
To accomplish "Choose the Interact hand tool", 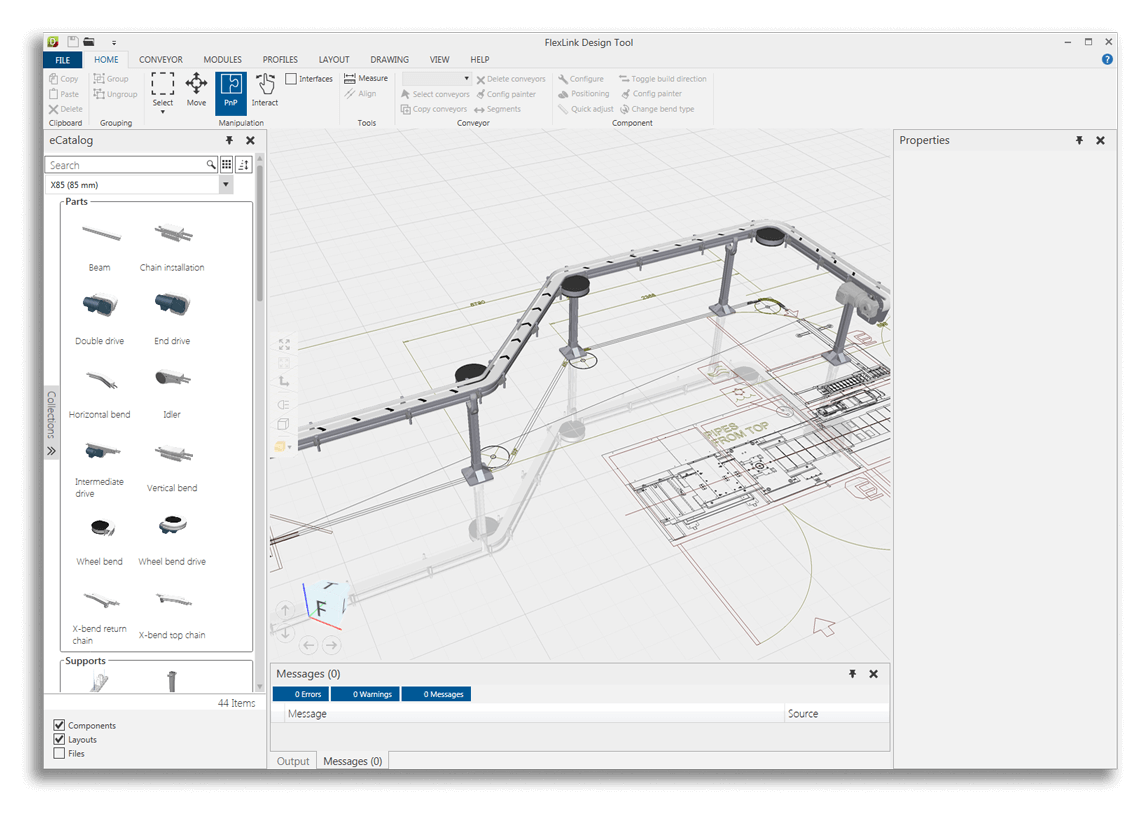I will [265, 90].
